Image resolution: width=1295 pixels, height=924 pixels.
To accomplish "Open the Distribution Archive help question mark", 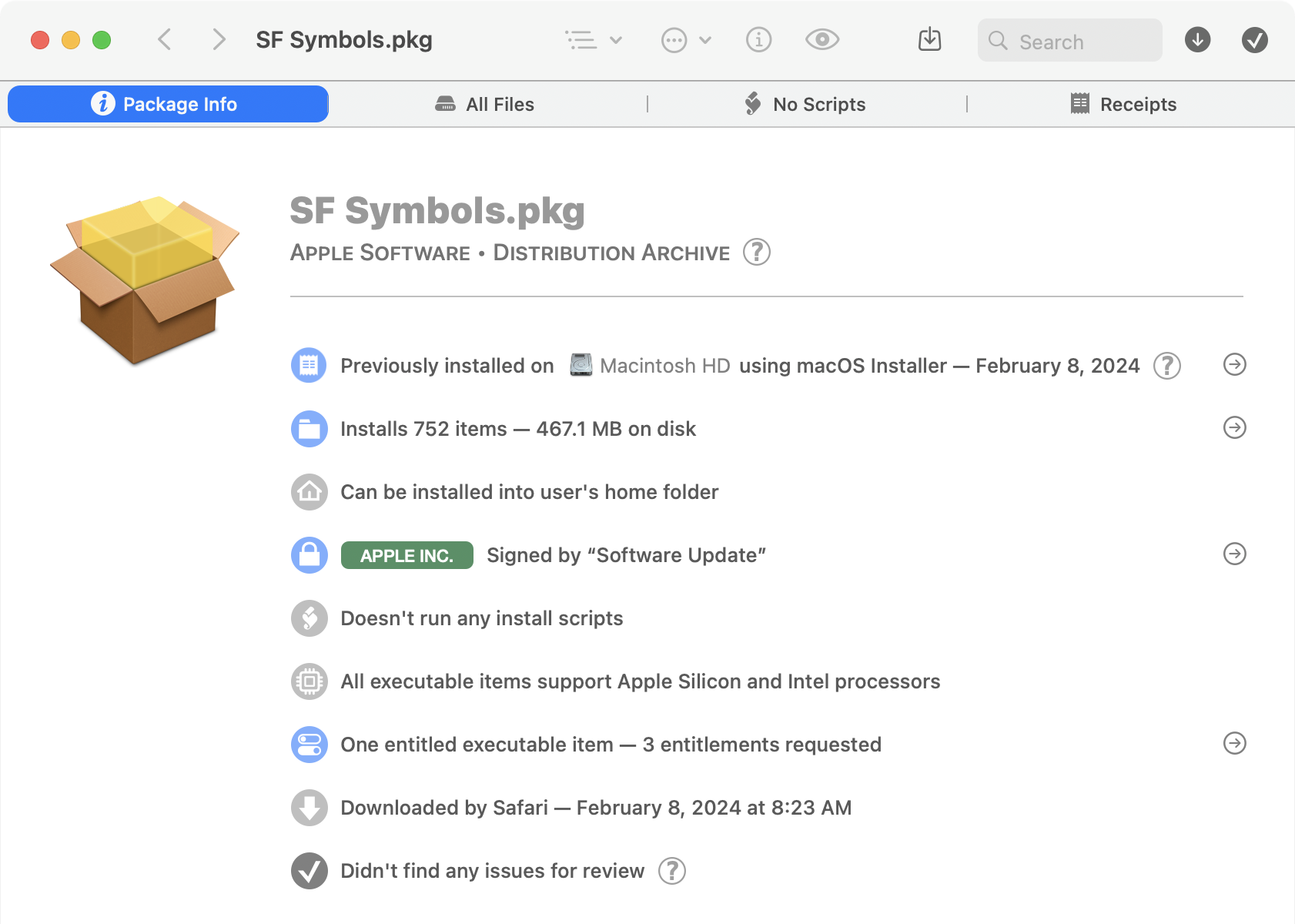I will coord(755,253).
